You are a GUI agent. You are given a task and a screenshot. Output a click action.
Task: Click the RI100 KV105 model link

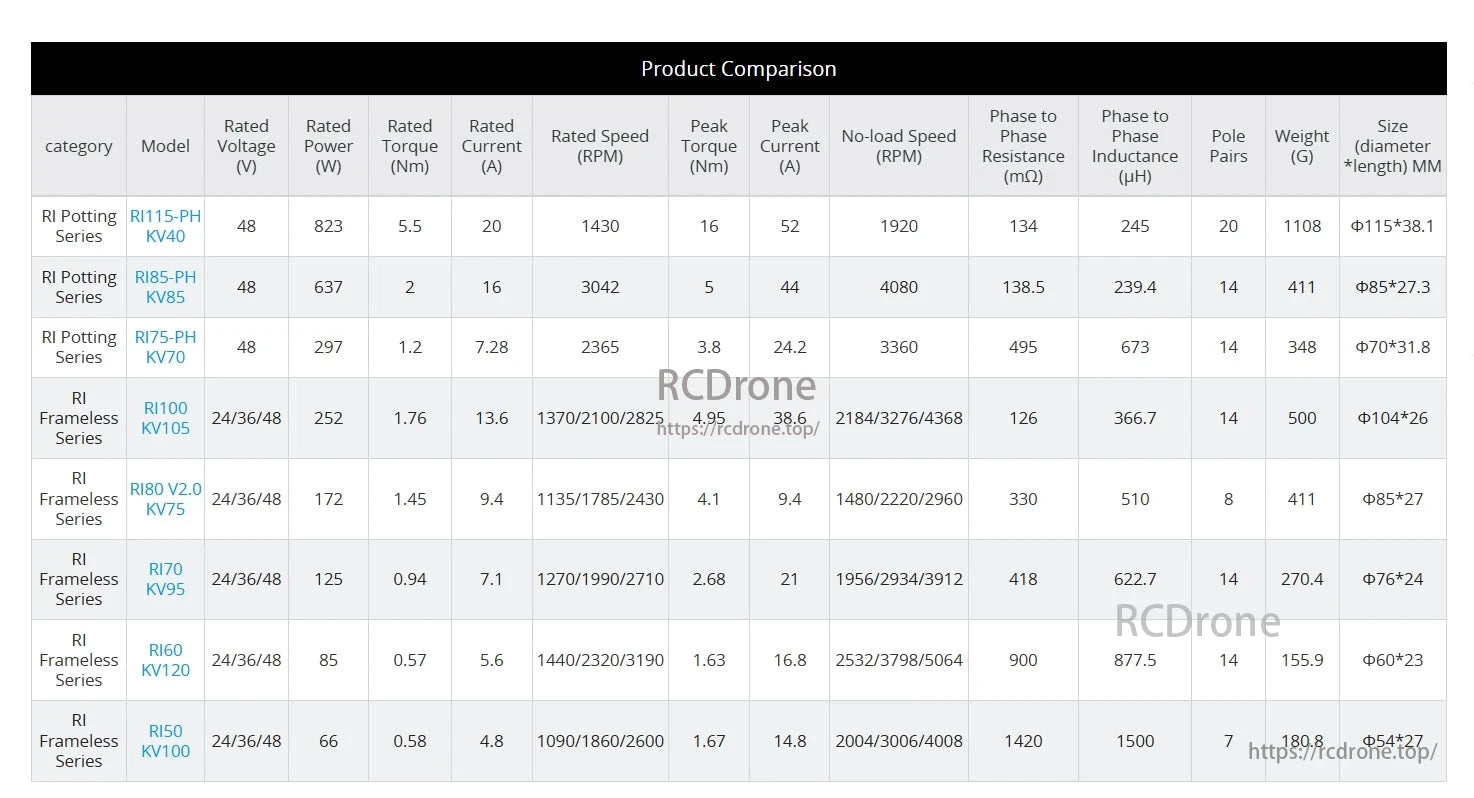165,418
